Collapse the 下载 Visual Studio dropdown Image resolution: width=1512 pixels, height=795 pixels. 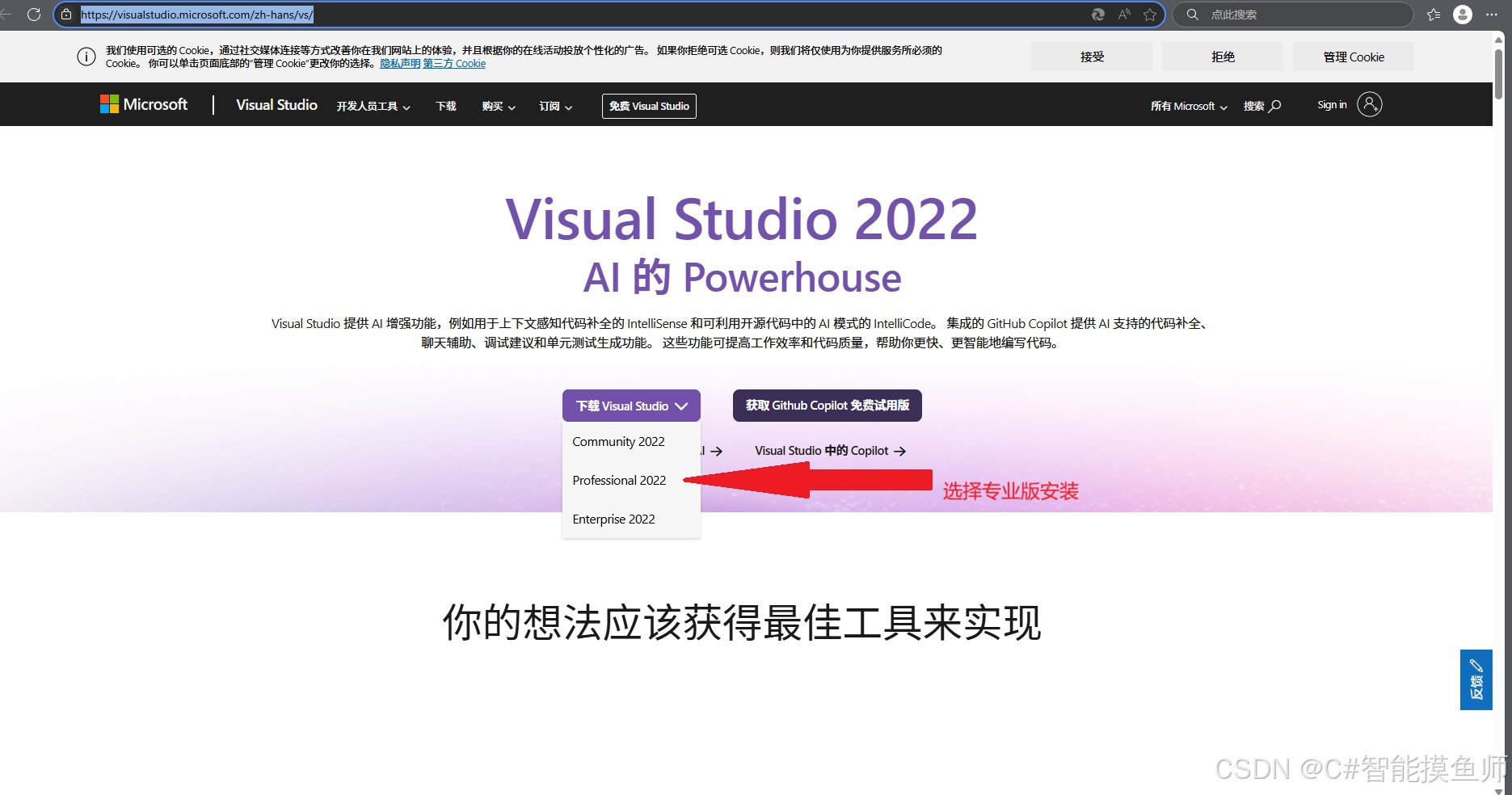631,406
